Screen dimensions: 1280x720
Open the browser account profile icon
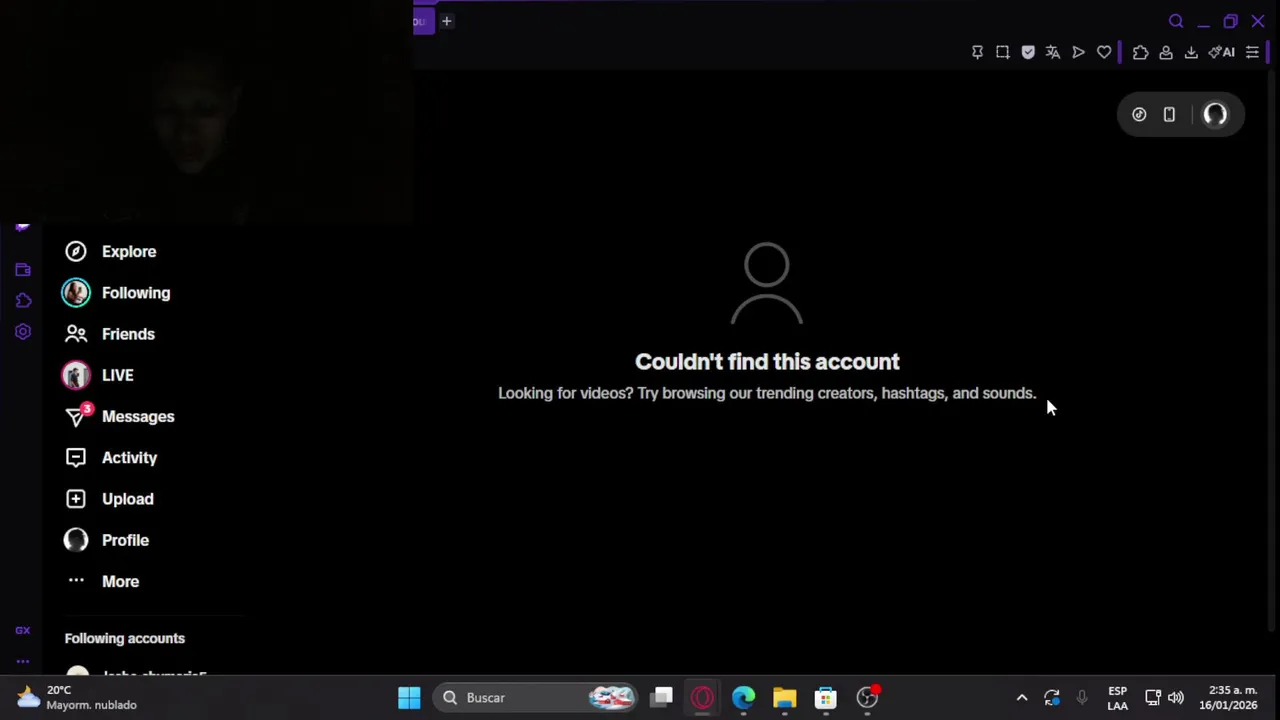[1166, 52]
